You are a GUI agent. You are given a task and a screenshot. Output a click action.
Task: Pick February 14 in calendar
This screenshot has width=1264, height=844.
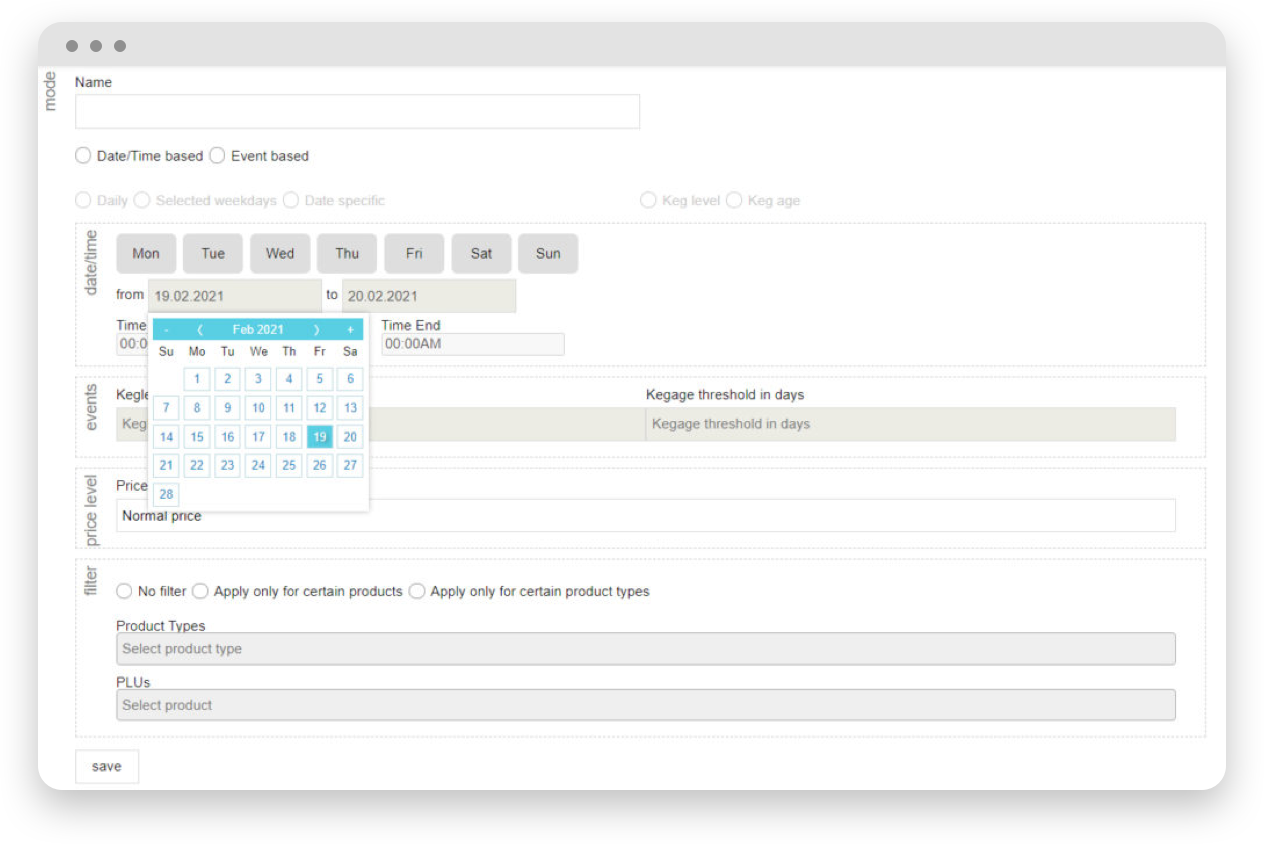pyautogui.click(x=166, y=437)
